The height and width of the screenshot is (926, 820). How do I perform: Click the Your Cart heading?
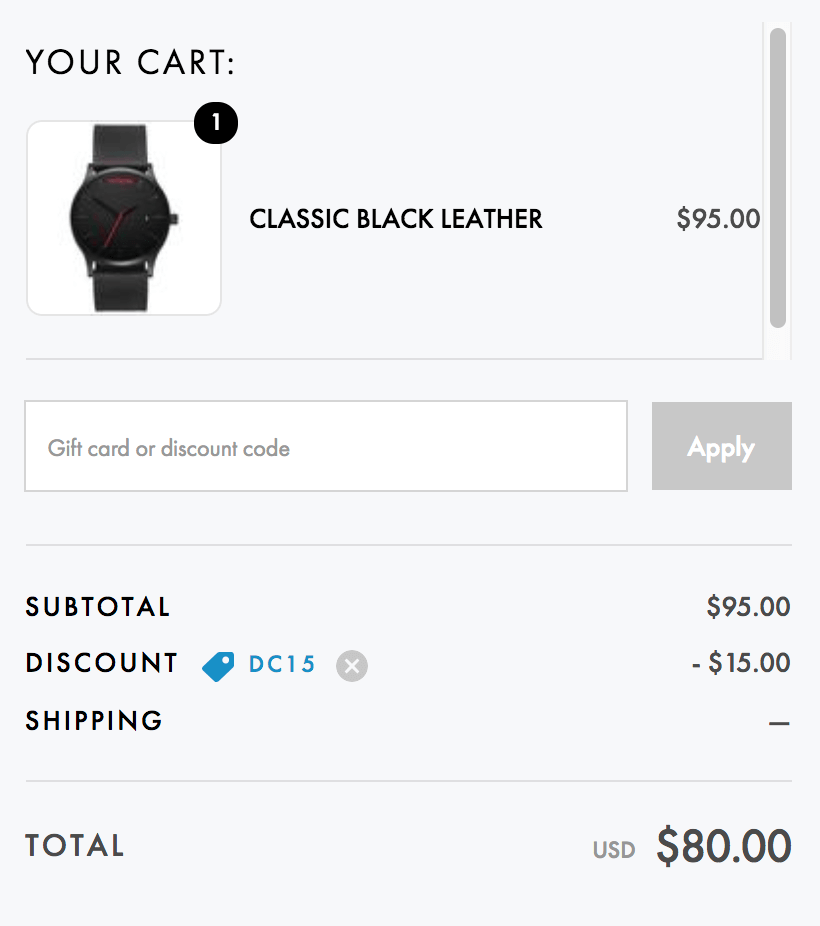tap(130, 62)
